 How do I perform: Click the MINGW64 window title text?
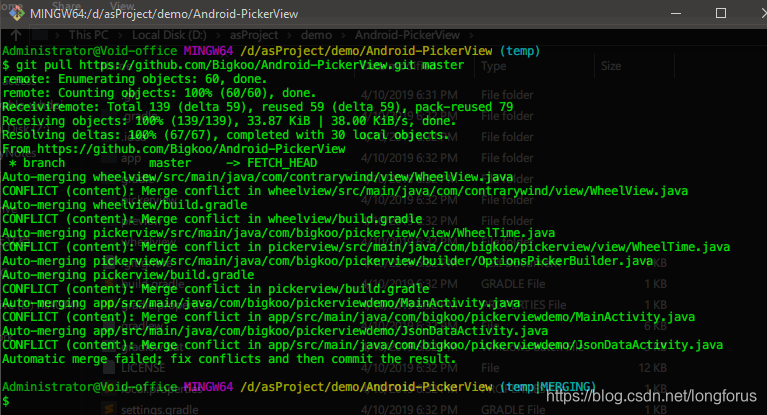point(164,14)
